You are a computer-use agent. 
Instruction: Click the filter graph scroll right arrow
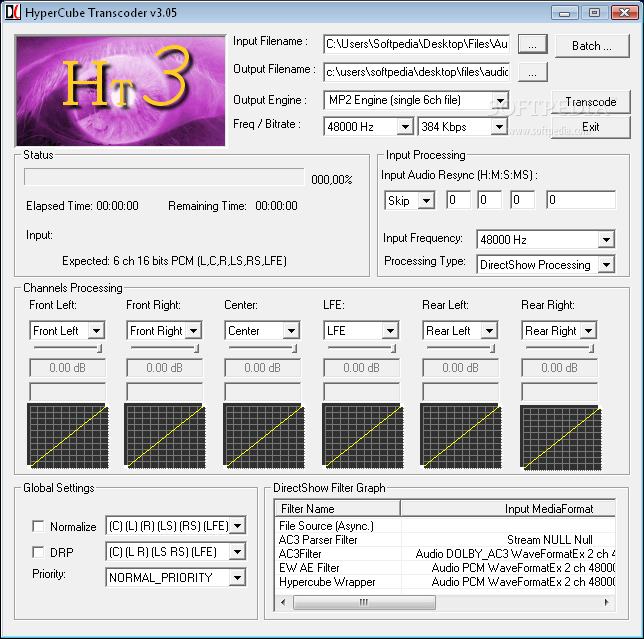(607, 602)
